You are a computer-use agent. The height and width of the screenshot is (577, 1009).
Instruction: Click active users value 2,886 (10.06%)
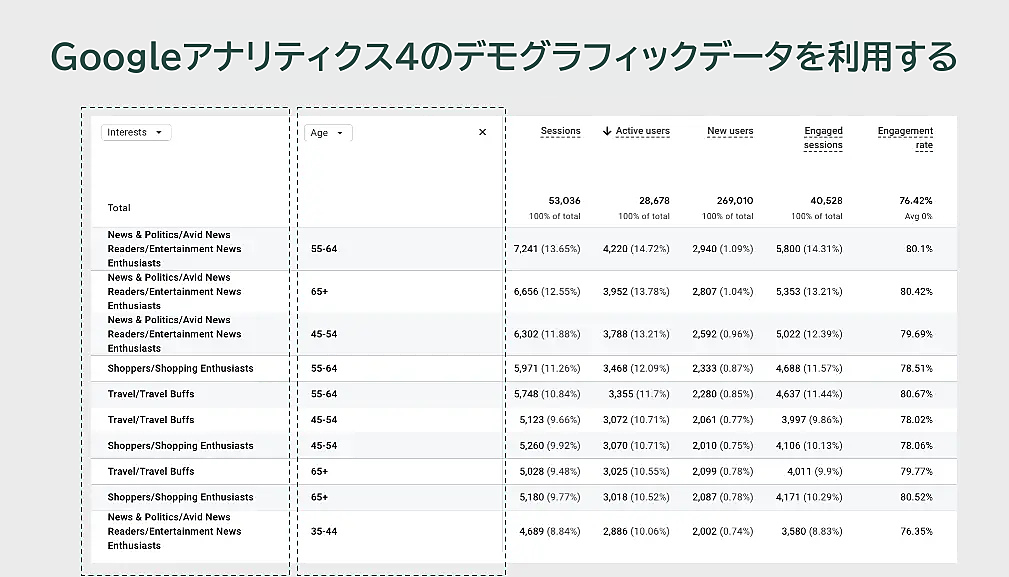coord(636,531)
